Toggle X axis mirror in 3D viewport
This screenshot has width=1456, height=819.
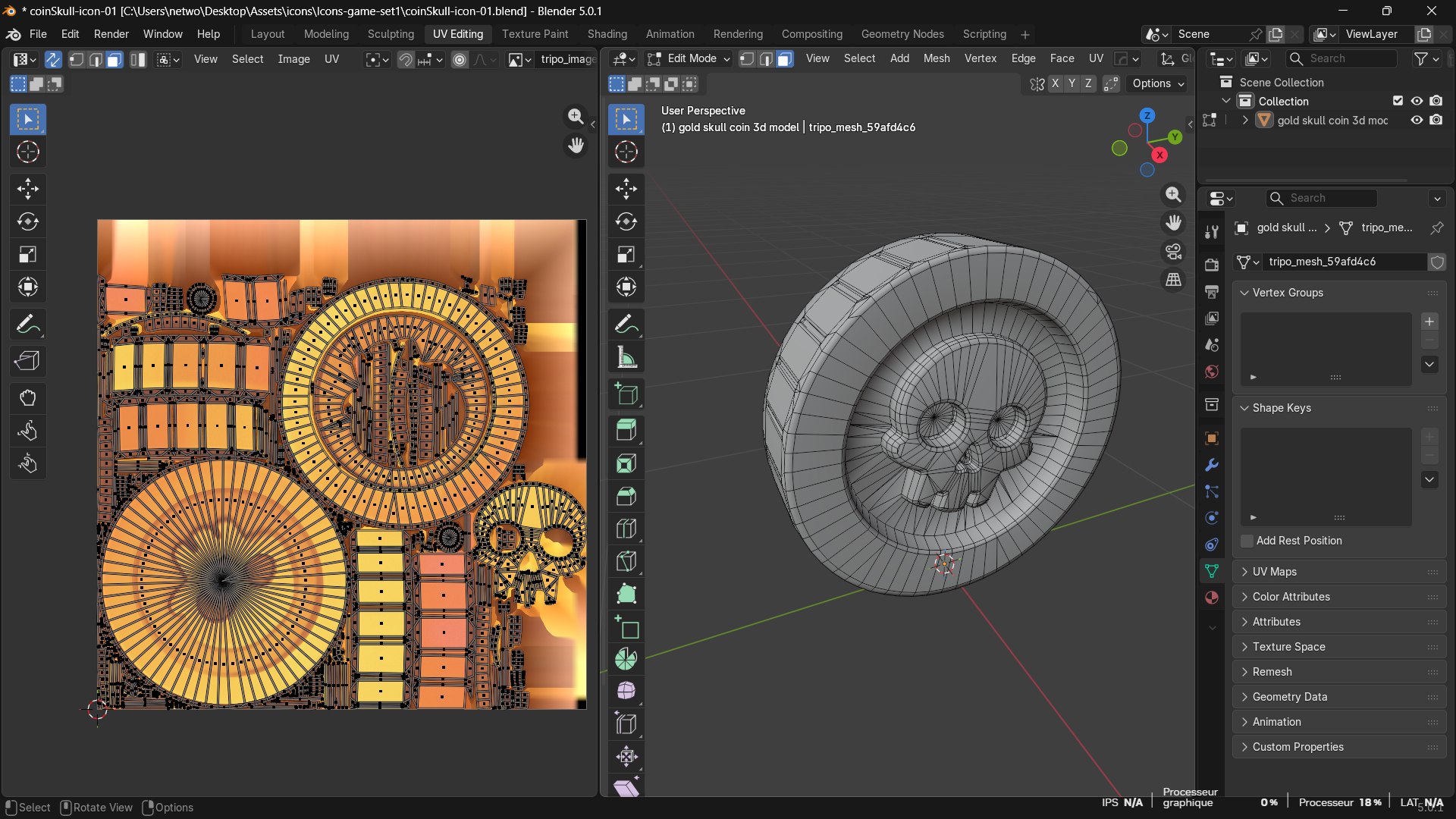pos(1055,83)
